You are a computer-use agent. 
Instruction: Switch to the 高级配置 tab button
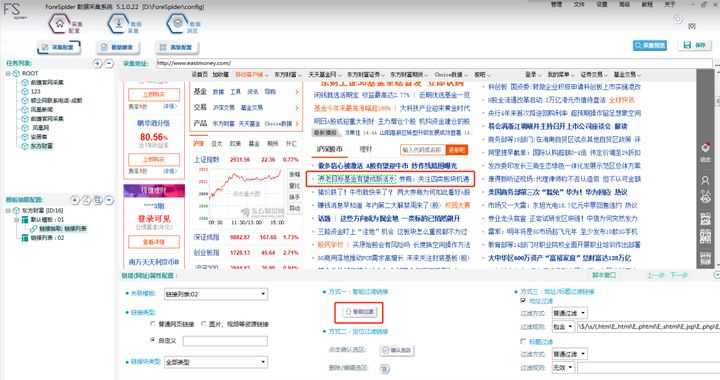(x=176, y=47)
